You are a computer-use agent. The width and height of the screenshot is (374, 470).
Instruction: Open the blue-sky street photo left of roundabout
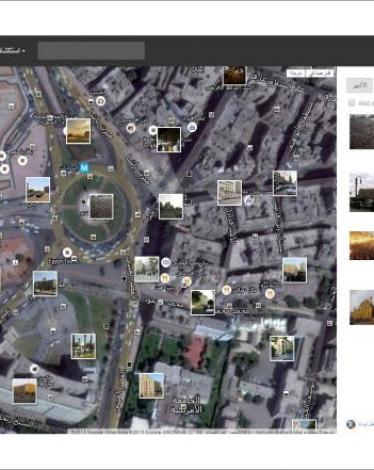tap(38, 190)
